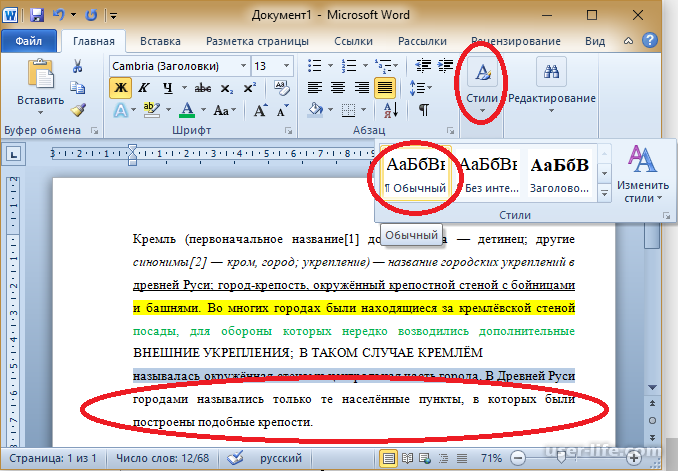Image resolution: width=678 pixels, height=471 pixels.
Task: Toggle bold Ж formatting
Action: click(121, 88)
